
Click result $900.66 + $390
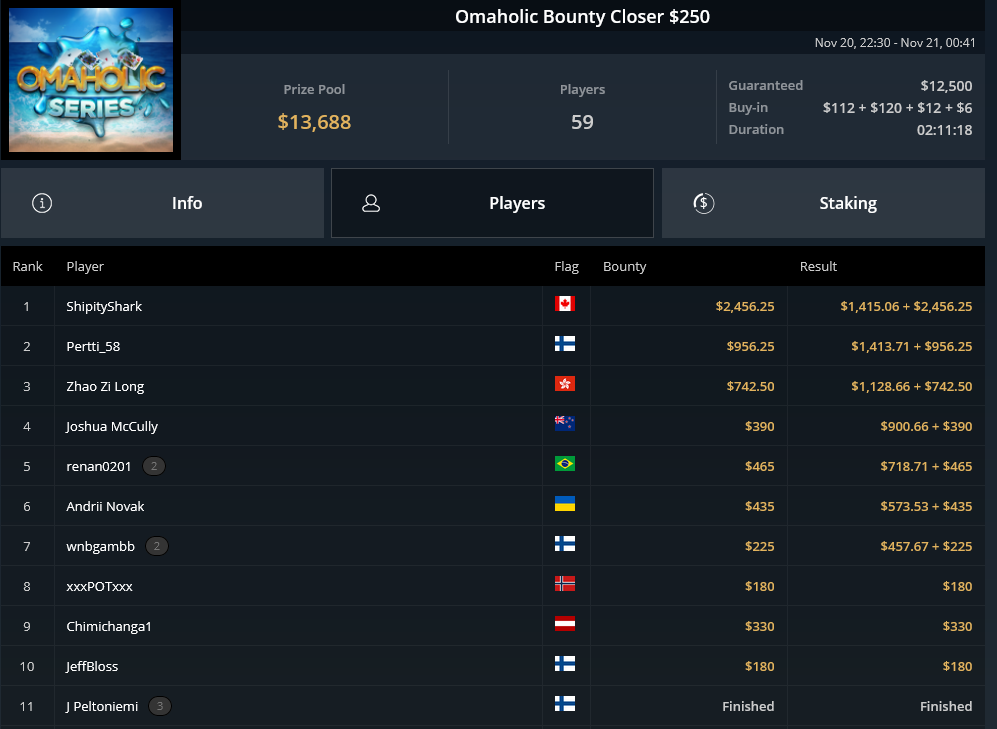click(926, 426)
